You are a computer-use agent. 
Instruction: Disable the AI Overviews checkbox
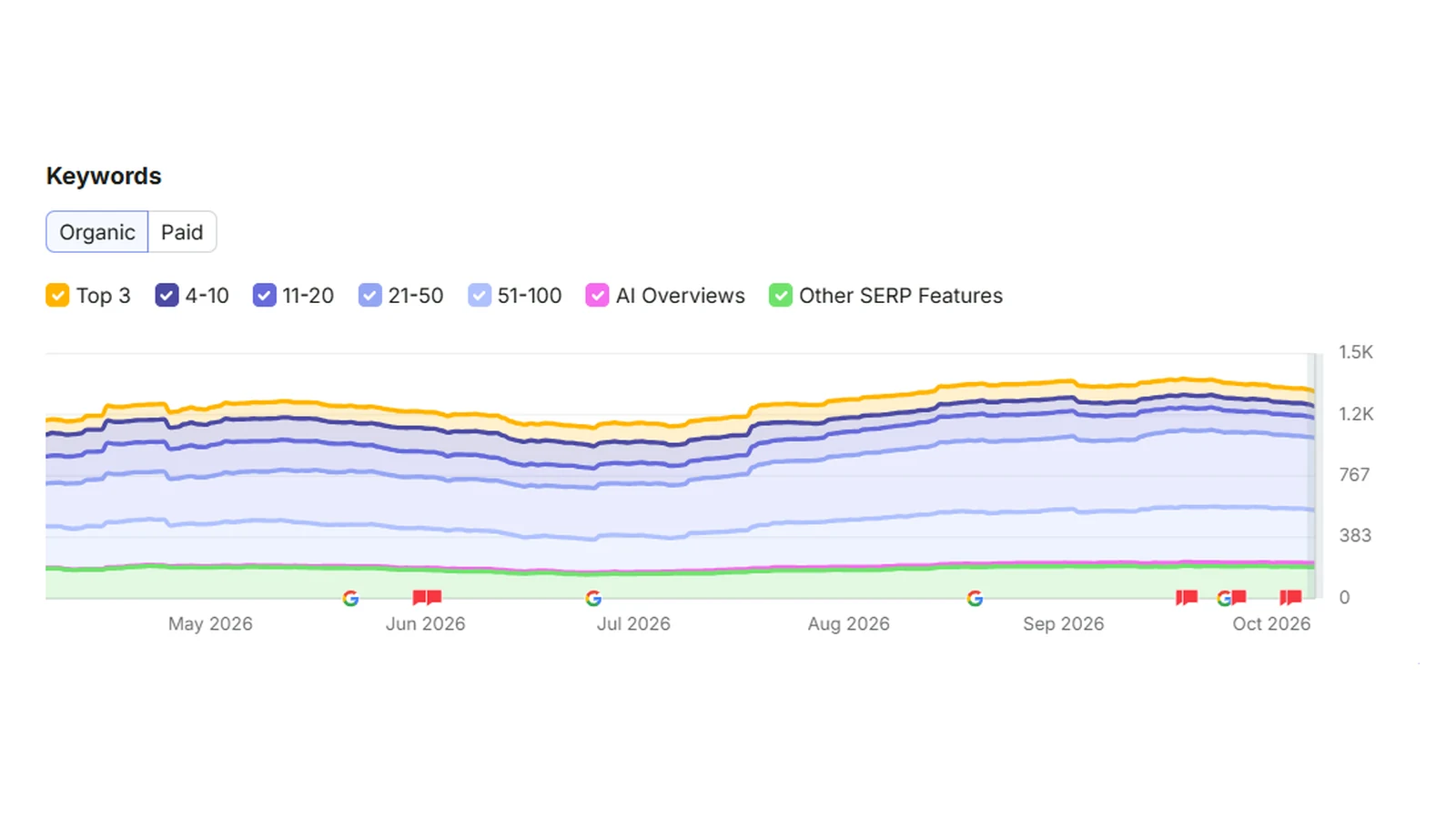point(597,296)
